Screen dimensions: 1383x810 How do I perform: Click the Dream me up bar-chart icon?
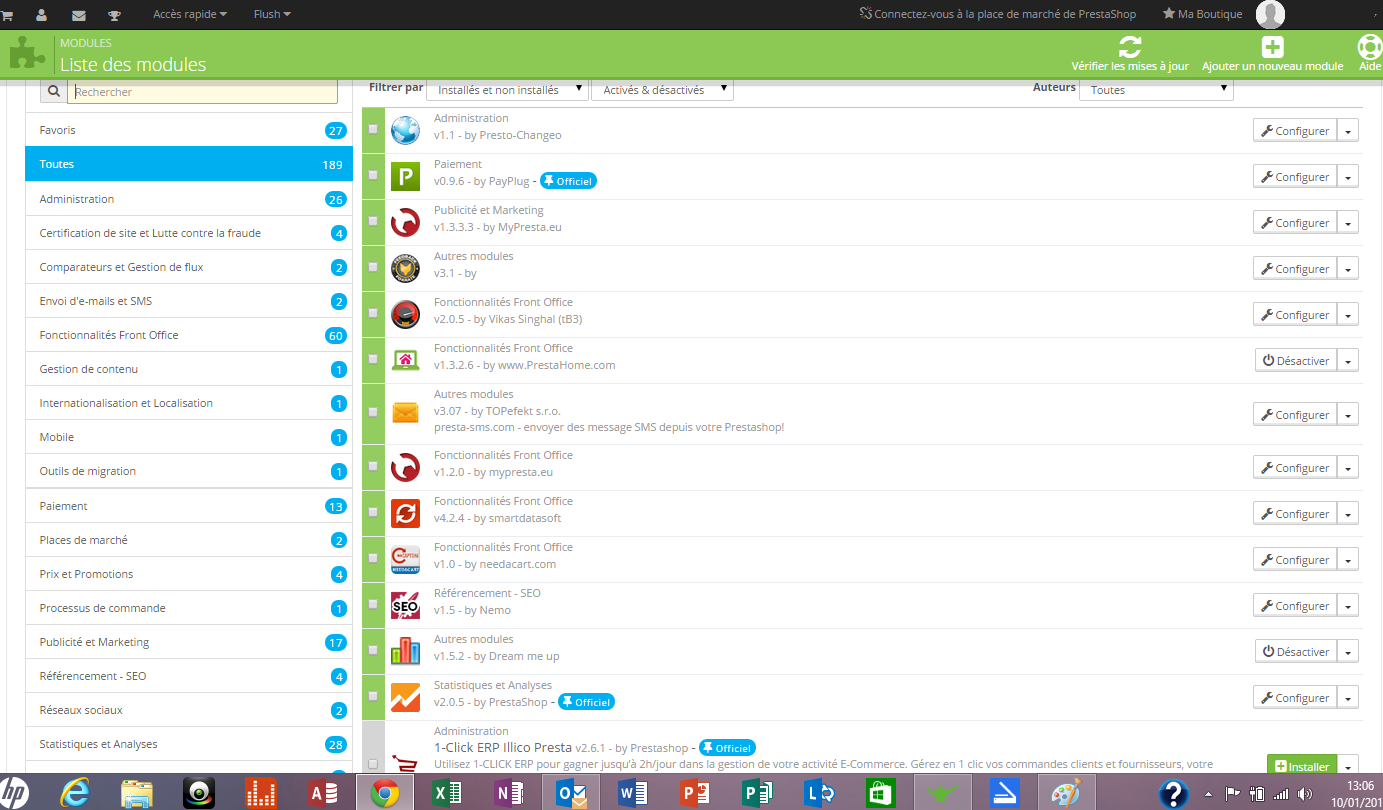click(405, 651)
